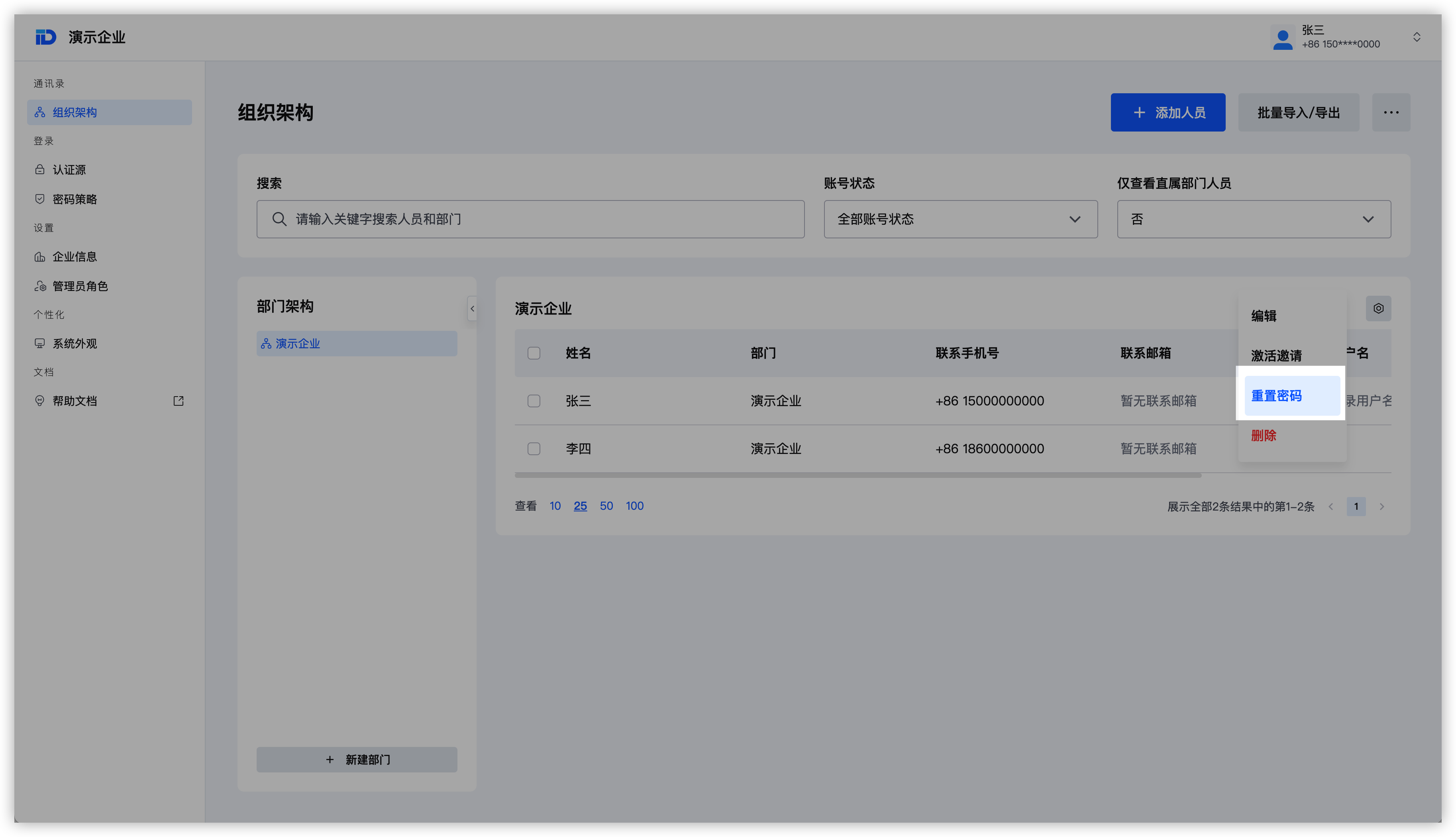The width and height of the screenshot is (1456, 837).
Task: Click the ID logo icon in header
Action: click(45, 37)
